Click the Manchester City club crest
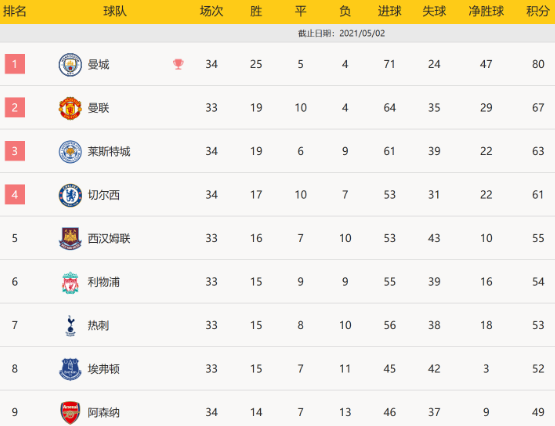The image size is (555, 426). pyautogui.click(x=70, y=65)
